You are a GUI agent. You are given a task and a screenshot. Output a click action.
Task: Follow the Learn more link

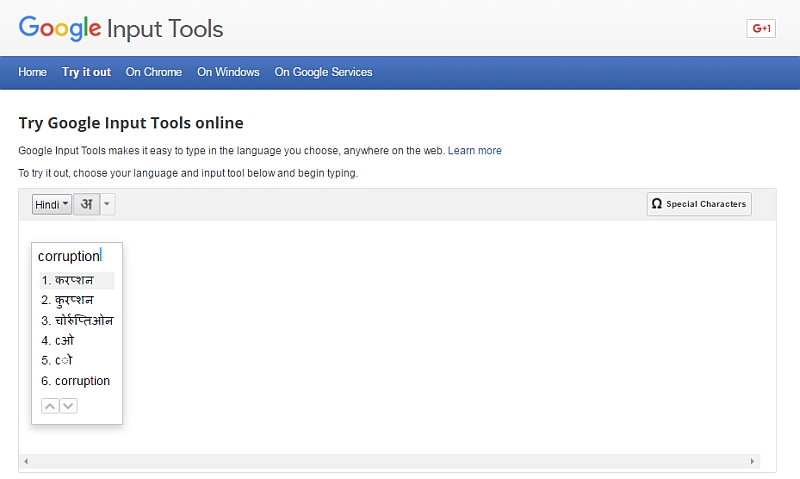[x=474, y=150]
